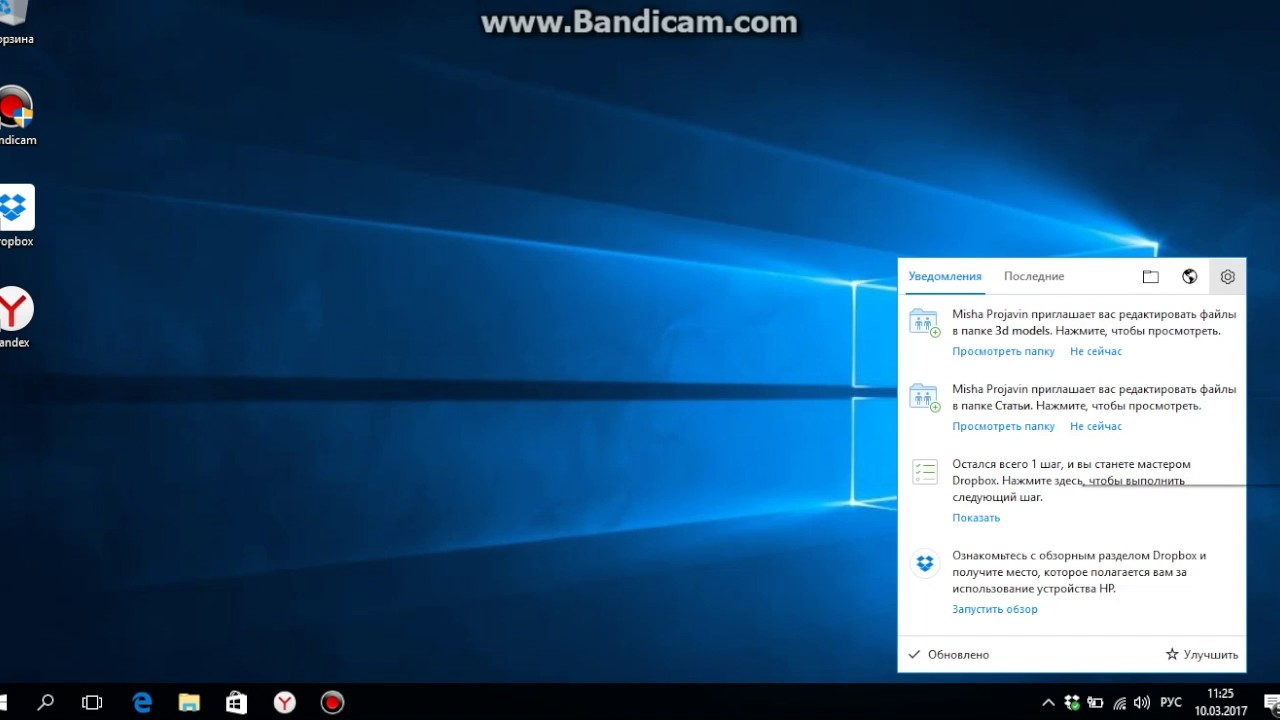Screen dimensions: 1280x720
Task: Click shared folder icon of Статьи notification
Action: click(x=925, y=397)
